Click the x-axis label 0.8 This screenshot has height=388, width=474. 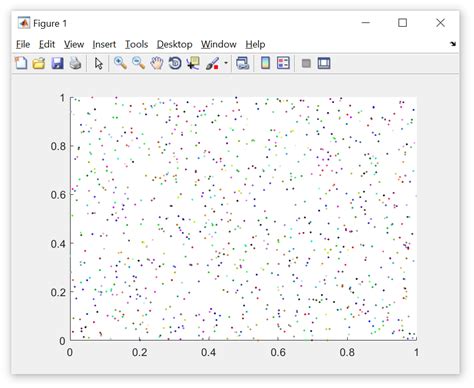click(347, 352)
